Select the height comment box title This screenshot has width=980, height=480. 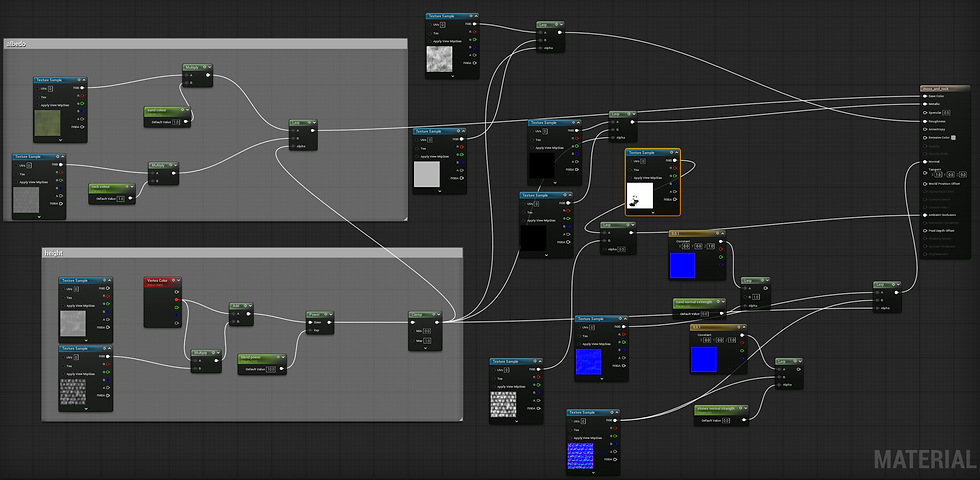point(53,253)
